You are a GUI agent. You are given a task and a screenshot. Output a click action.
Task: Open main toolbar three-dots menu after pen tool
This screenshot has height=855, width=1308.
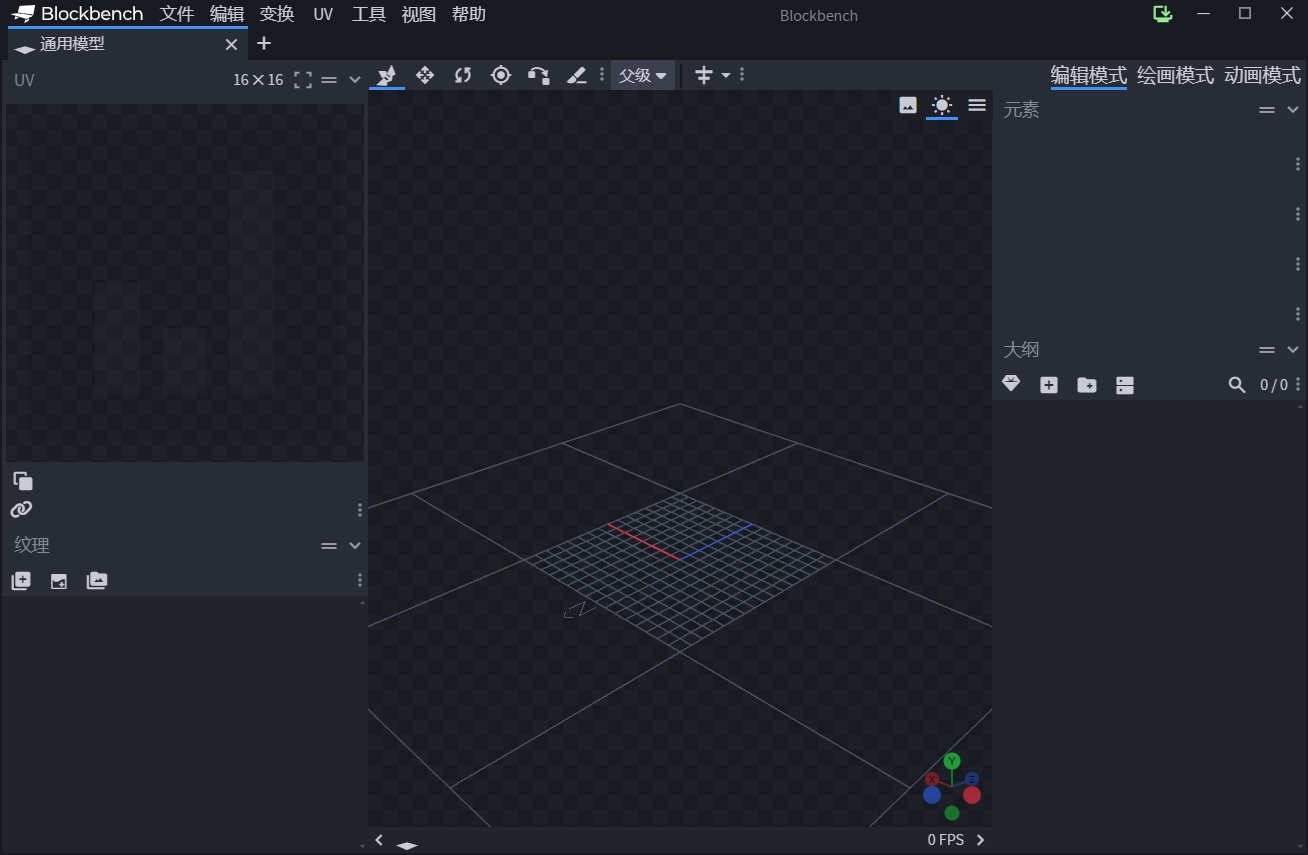pyautogui.click(x=601, y=75)
